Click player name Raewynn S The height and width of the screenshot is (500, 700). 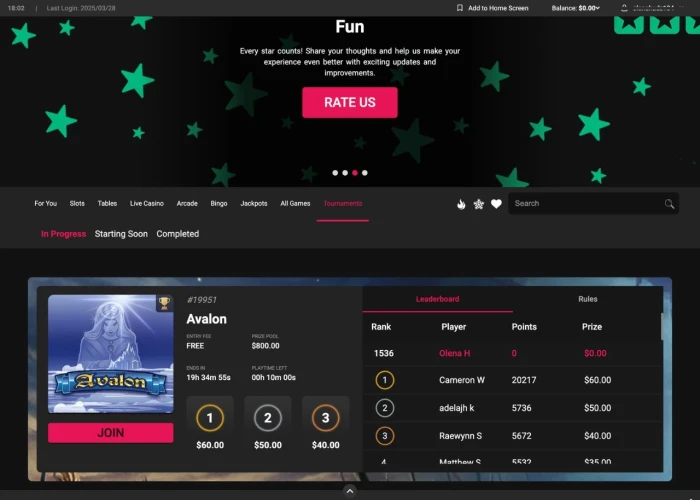point(460,436)
